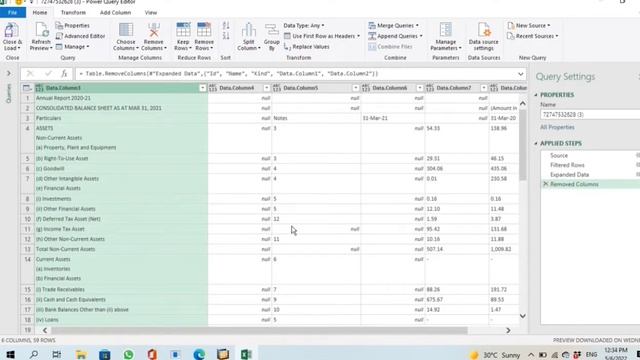640x360 pixels.
Task: Click Manage Parameters icon
Action: coord(446,30)
